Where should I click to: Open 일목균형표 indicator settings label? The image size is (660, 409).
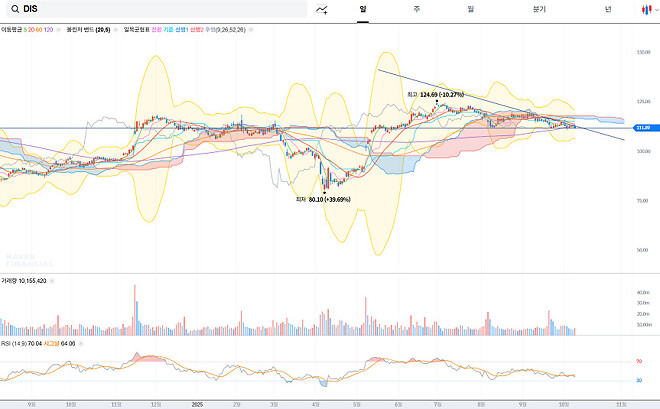(x=184, y=30)
